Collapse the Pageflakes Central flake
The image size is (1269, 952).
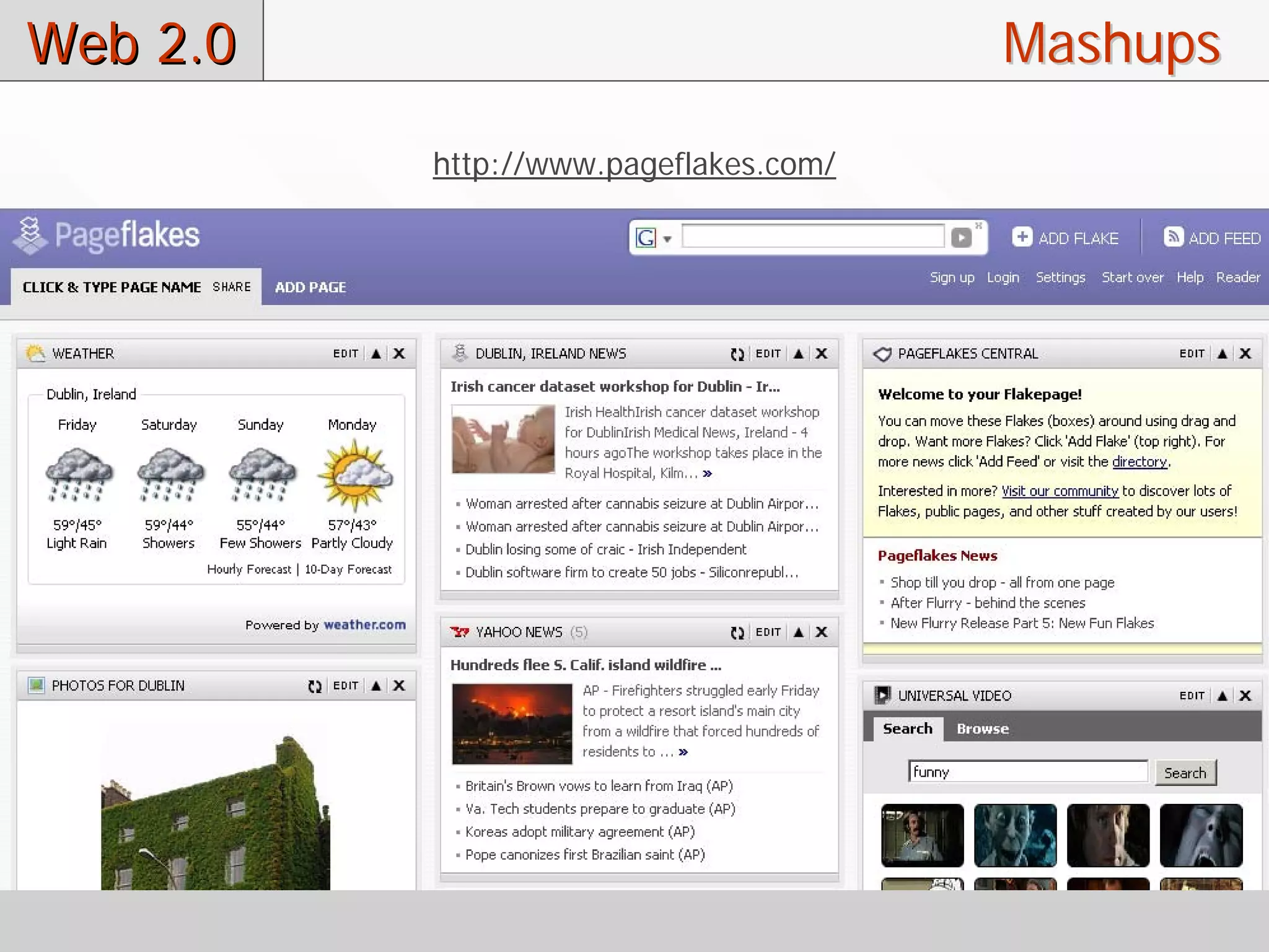(x=1222, y=354)
